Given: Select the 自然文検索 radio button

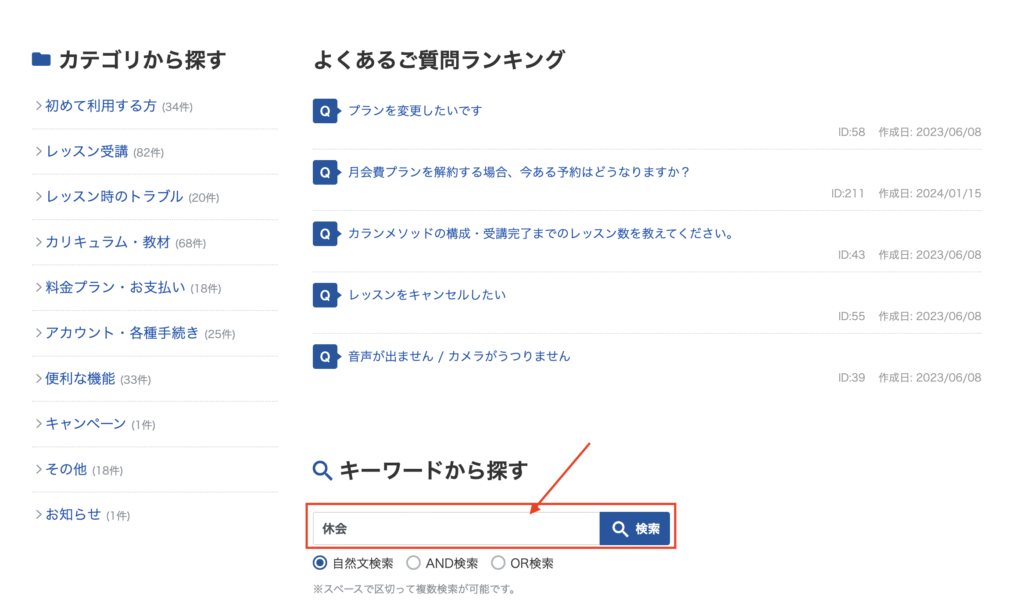Looking at the screenshot, I should pos(321,563).
